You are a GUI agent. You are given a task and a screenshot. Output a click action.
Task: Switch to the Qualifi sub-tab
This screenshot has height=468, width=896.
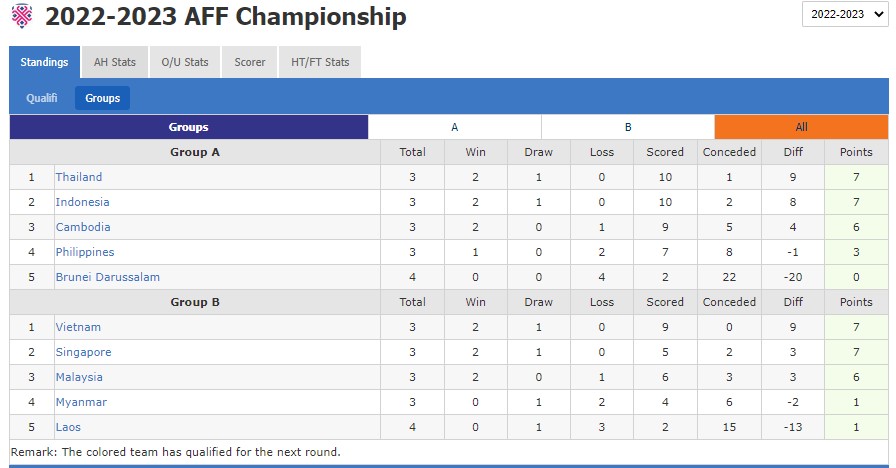coord(42,98)
